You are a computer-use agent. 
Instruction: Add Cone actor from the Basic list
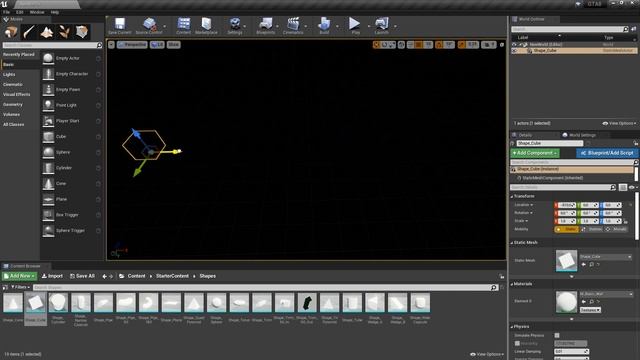(71, 184)
